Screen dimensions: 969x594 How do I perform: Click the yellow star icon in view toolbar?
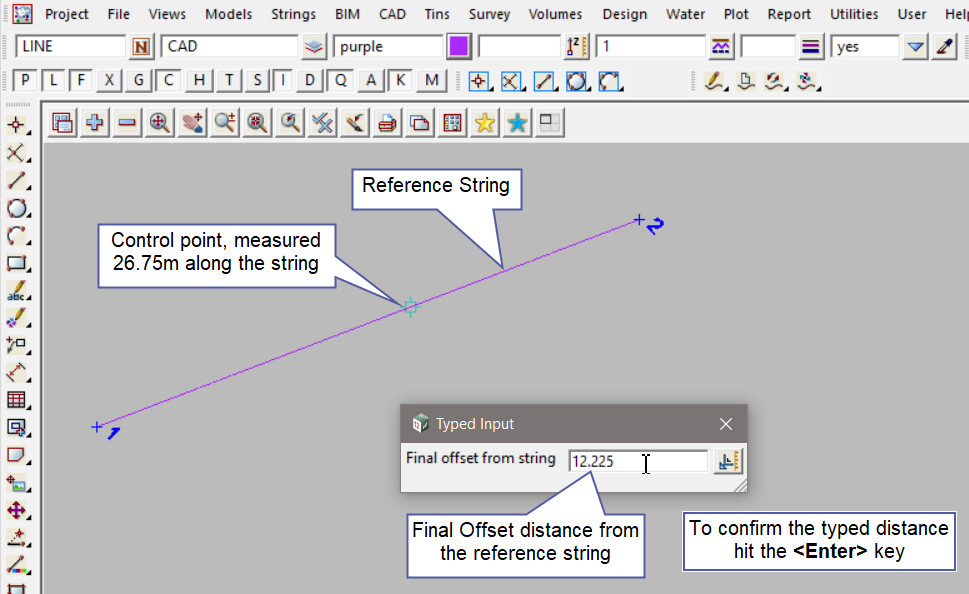[485, 123]
